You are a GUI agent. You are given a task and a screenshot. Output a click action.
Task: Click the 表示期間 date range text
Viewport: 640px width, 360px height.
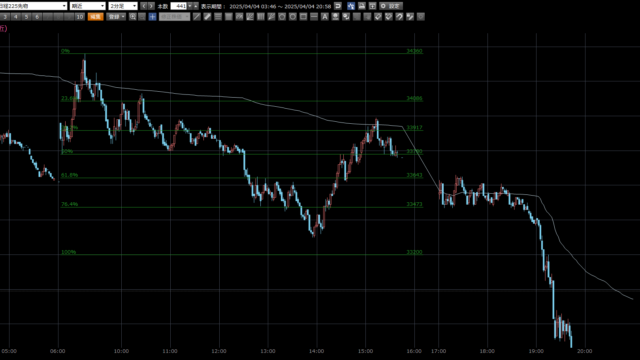point(266,6)
